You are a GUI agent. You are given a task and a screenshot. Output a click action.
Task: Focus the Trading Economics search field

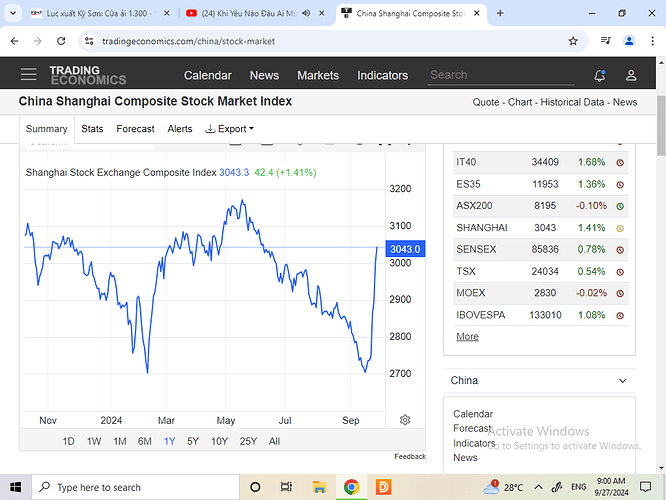[501, 75]
